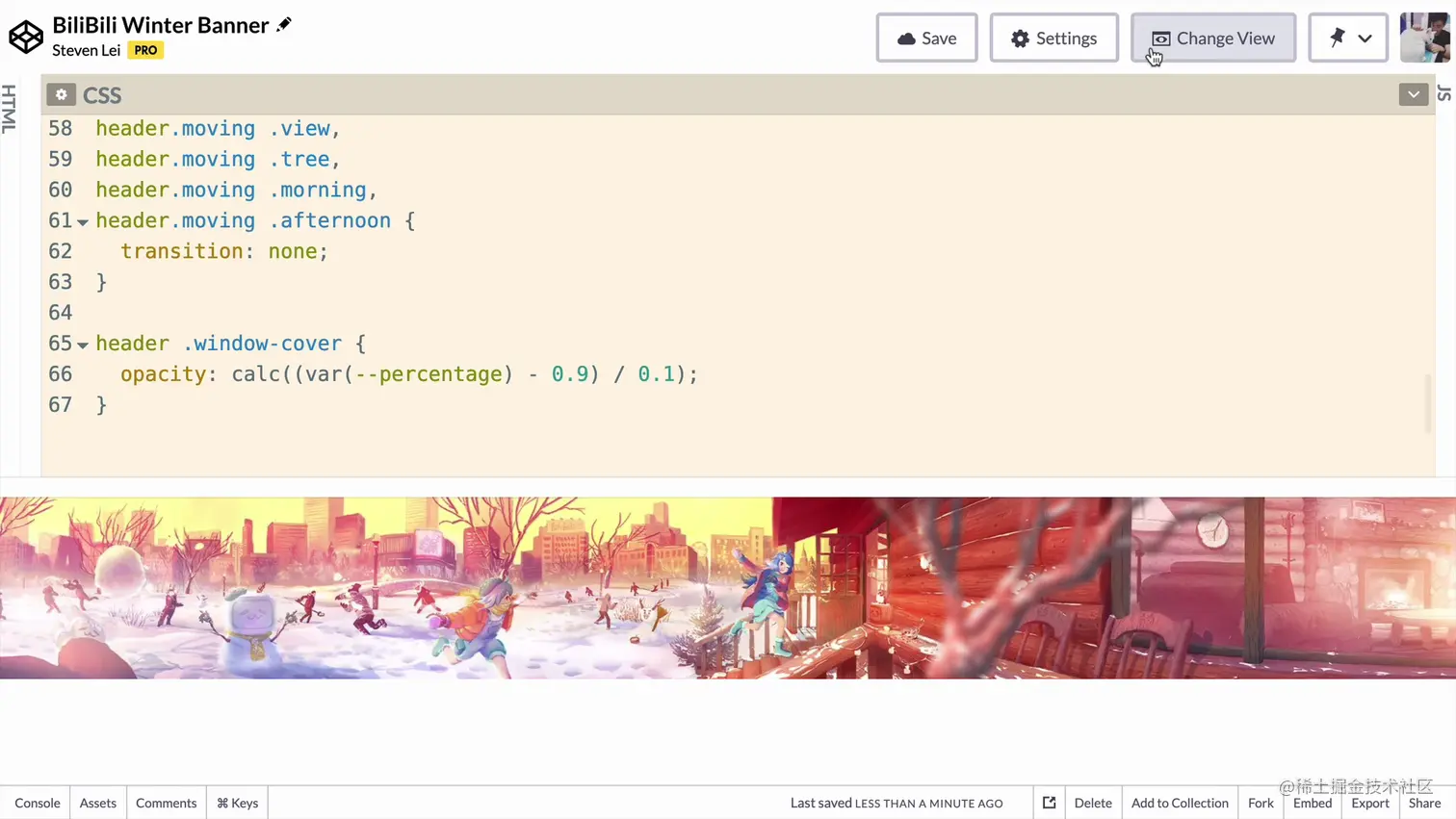Viewport: 1456px width, 819px height.
Task: Fold the line 61 rule arrow
Action: [x=83, y=221]
